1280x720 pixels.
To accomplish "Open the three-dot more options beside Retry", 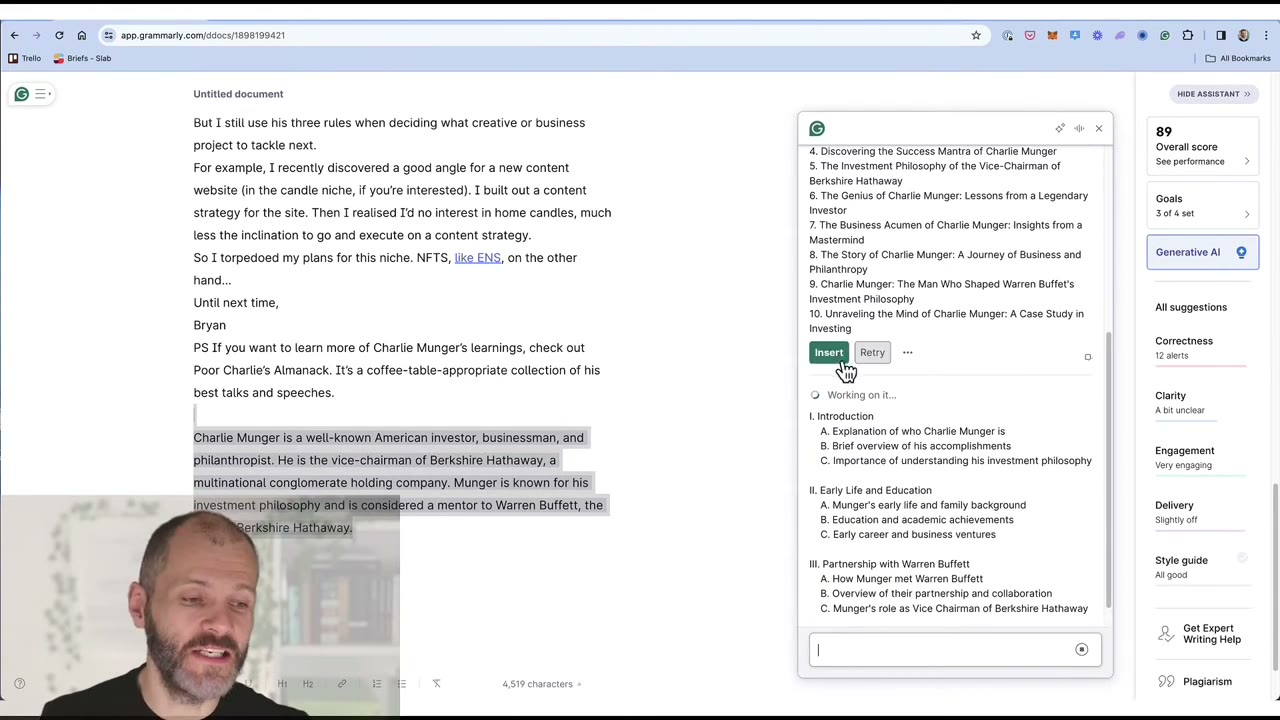I will click(x=907, y=352).
